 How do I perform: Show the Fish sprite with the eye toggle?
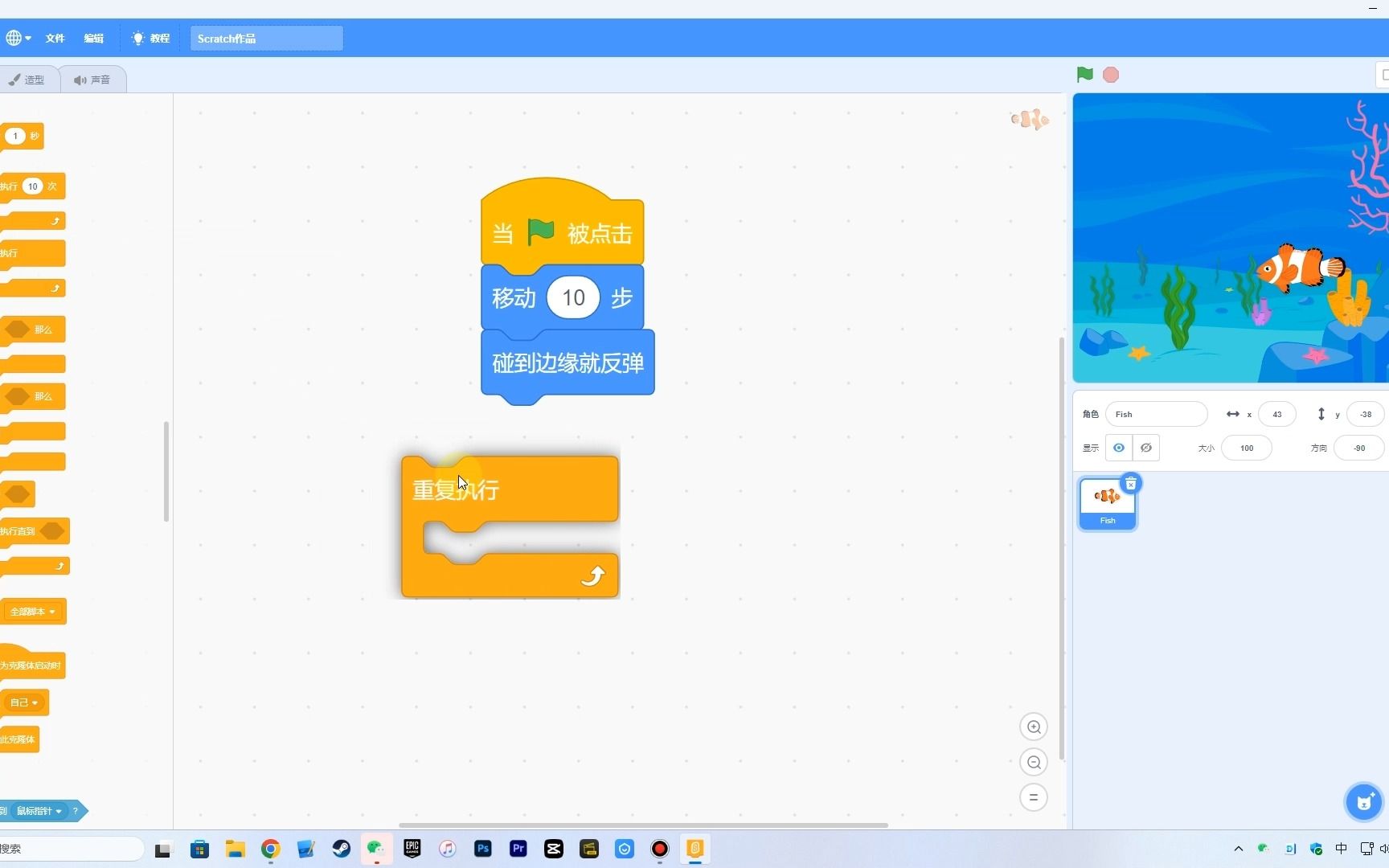[1118, 448]
